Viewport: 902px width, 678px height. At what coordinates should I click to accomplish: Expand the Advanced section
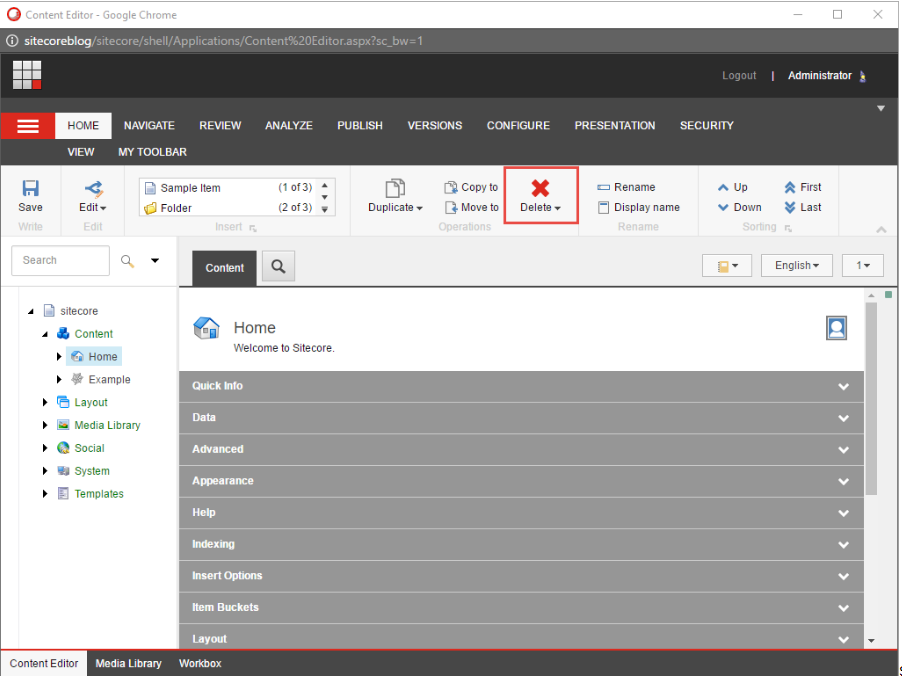(x=521, y=450)
